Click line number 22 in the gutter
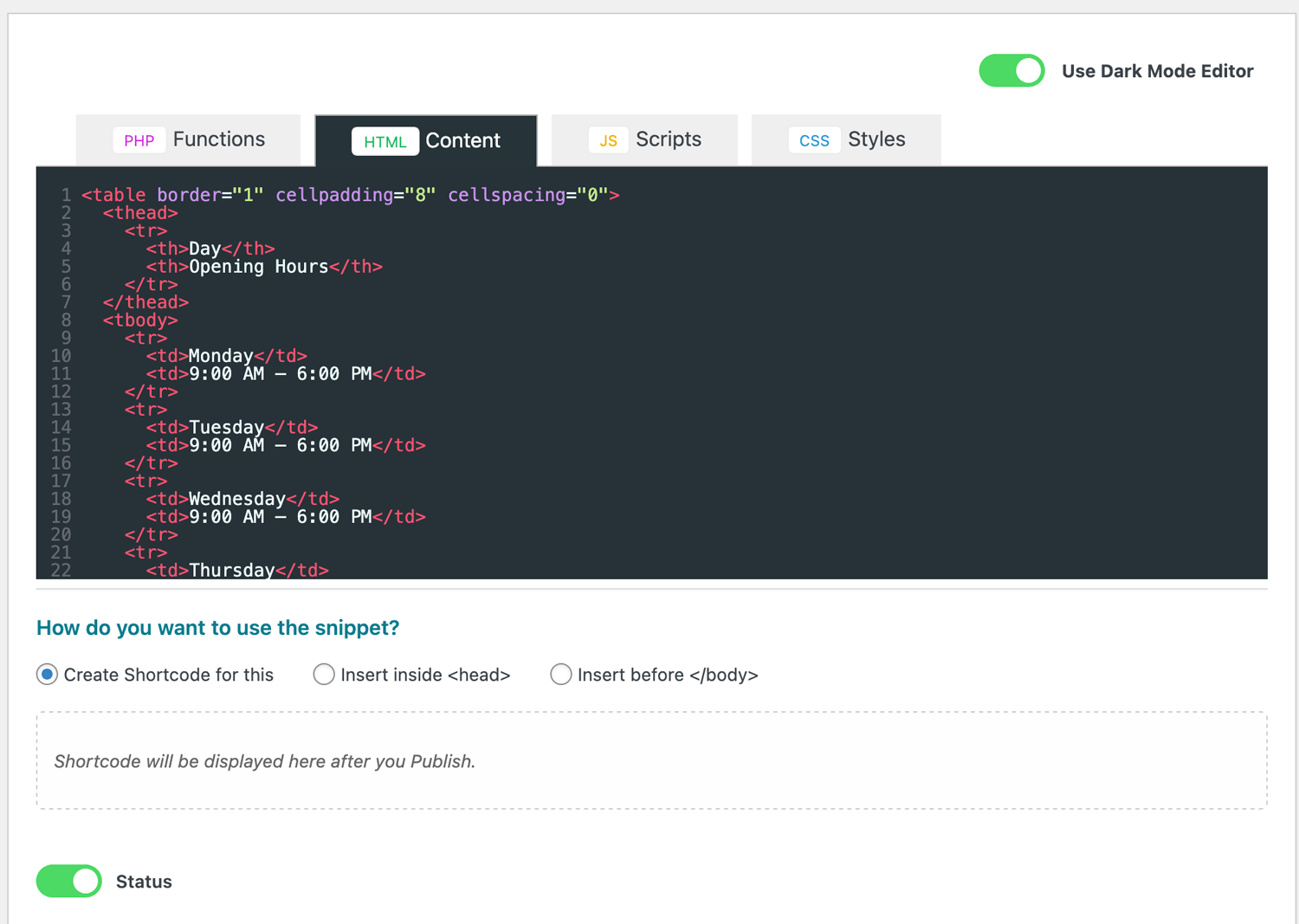Image resolution: width=1299 pixels, height=924 pixels. pyautogui.click(x=61, y=570)
